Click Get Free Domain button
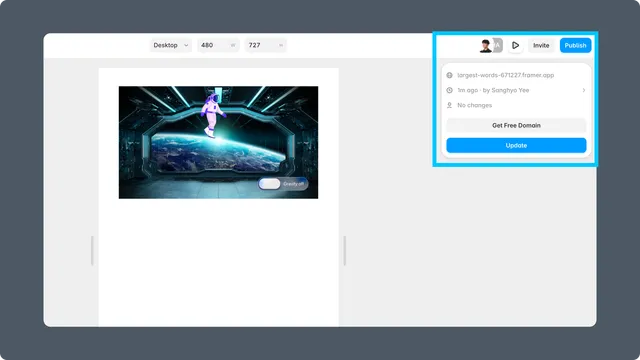Viewport: 640px width, 360px height. click(516, 125)
